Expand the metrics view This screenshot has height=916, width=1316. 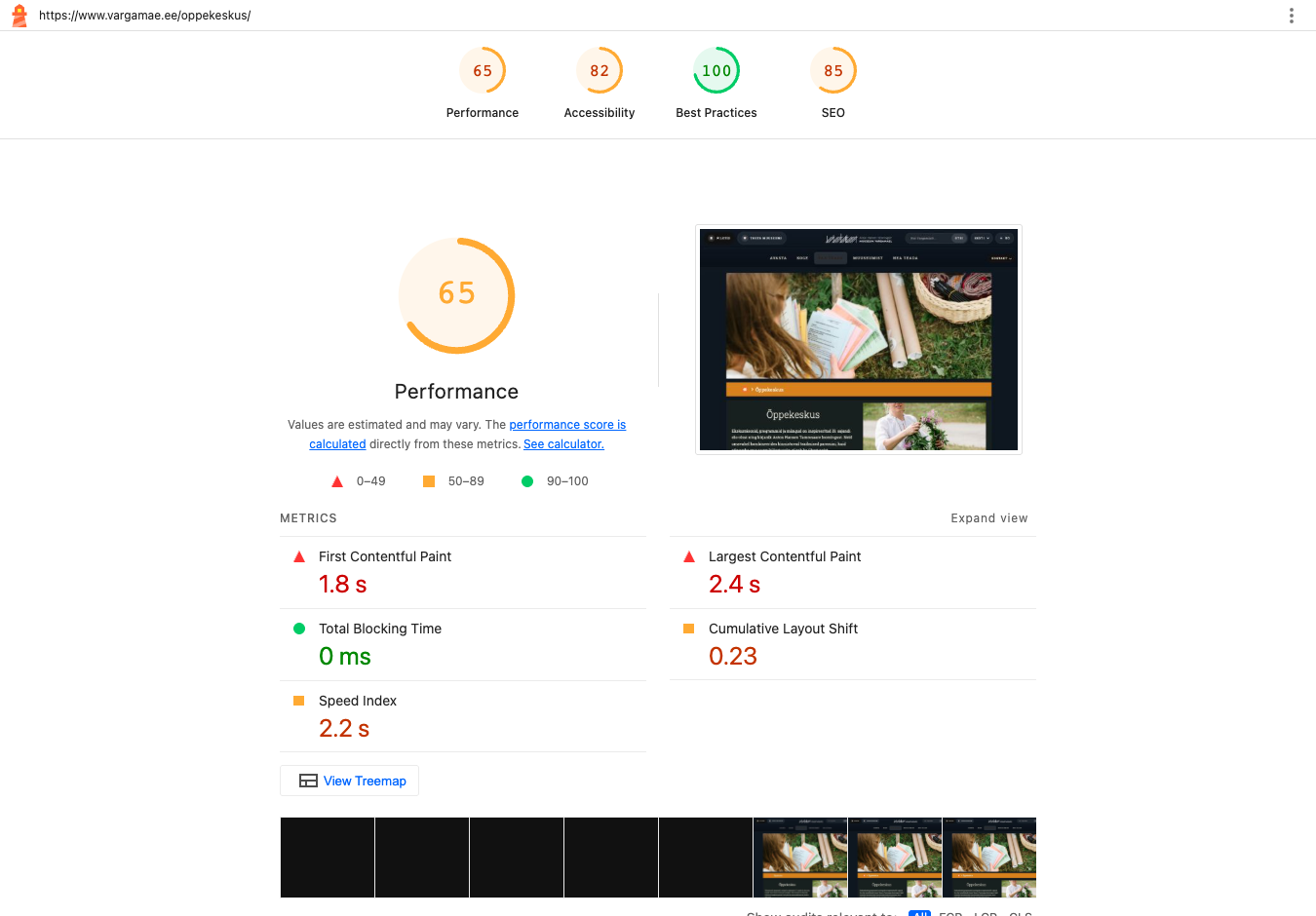(x=989, y=518)
